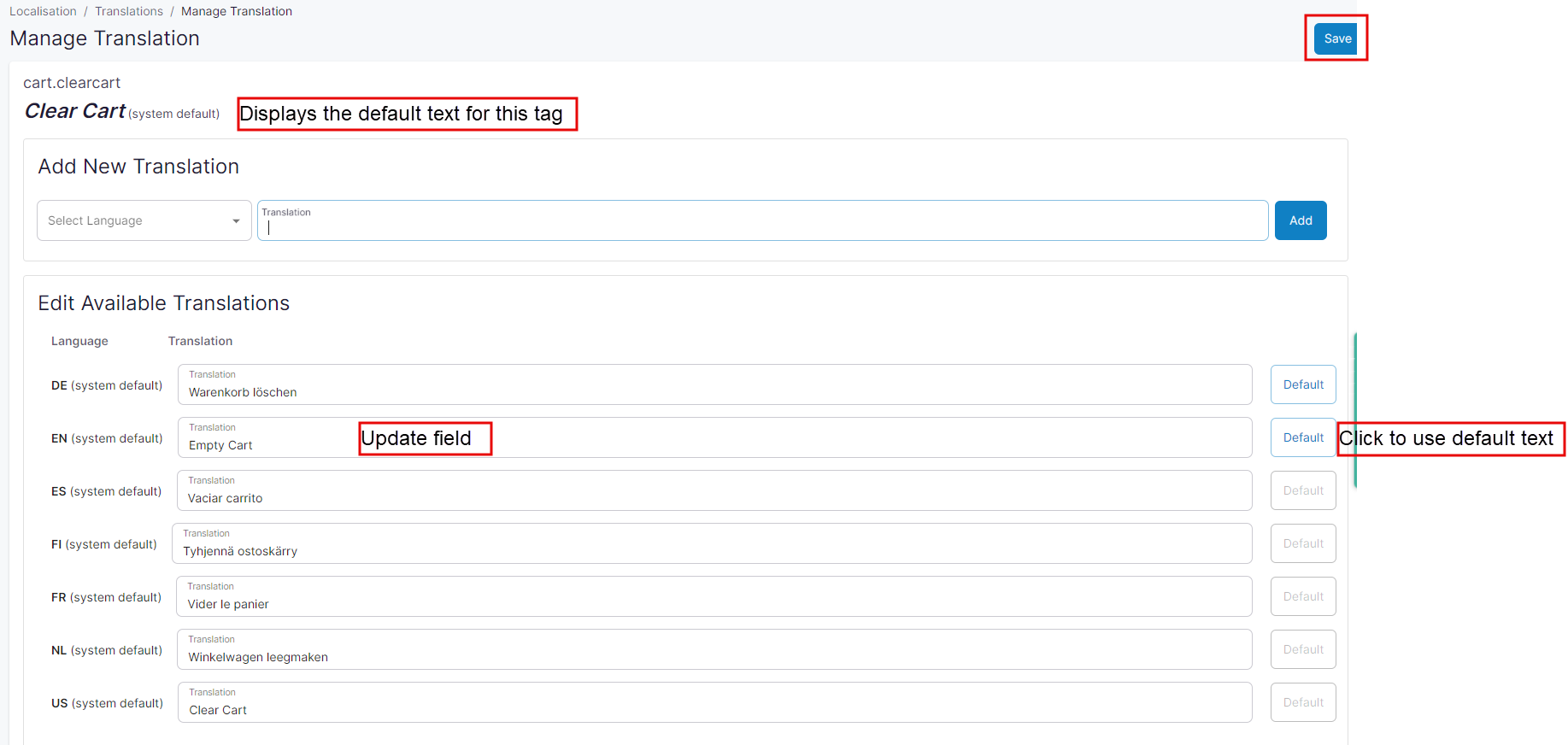This screenshot has width=1568, height=745.
Task: Go to Translations breadcrumb link
Action: (129, 11)
